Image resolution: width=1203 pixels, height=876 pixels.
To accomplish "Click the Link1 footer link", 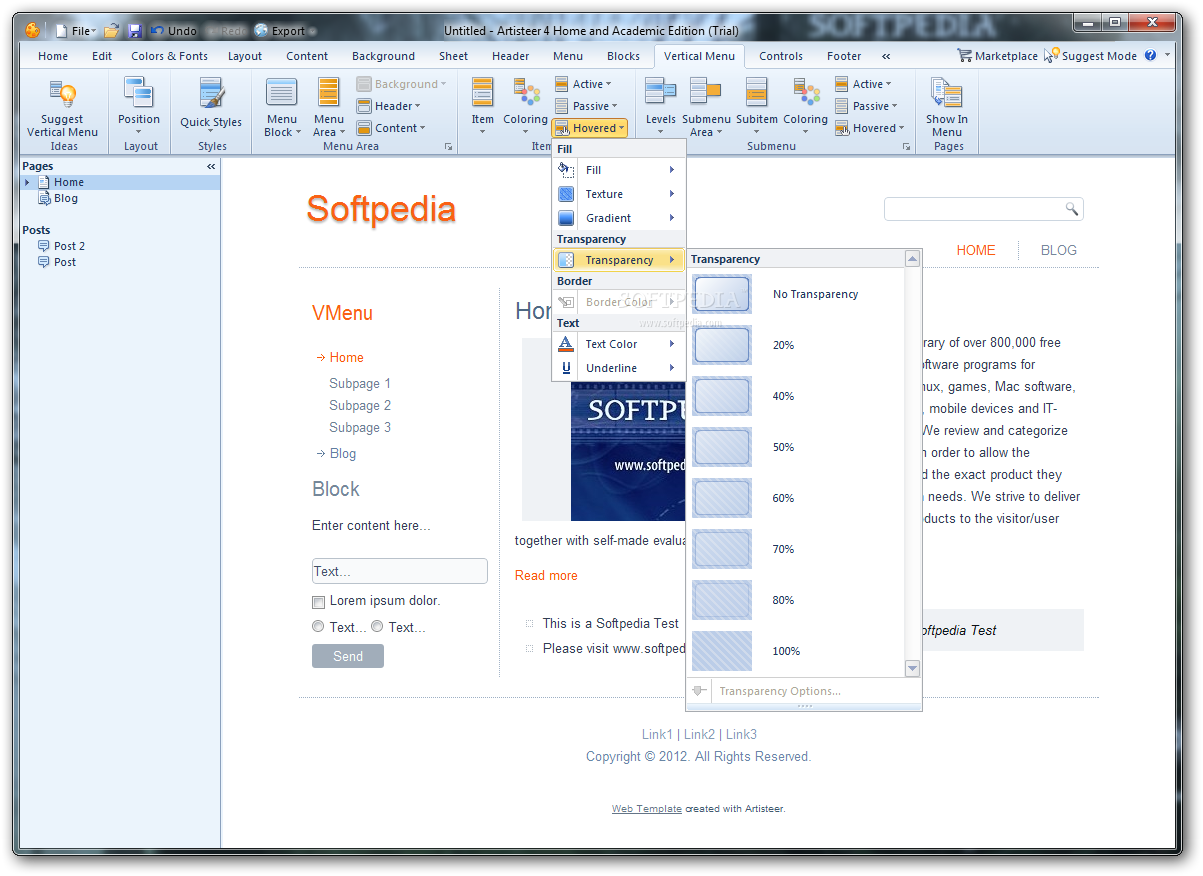I will 657,734.
